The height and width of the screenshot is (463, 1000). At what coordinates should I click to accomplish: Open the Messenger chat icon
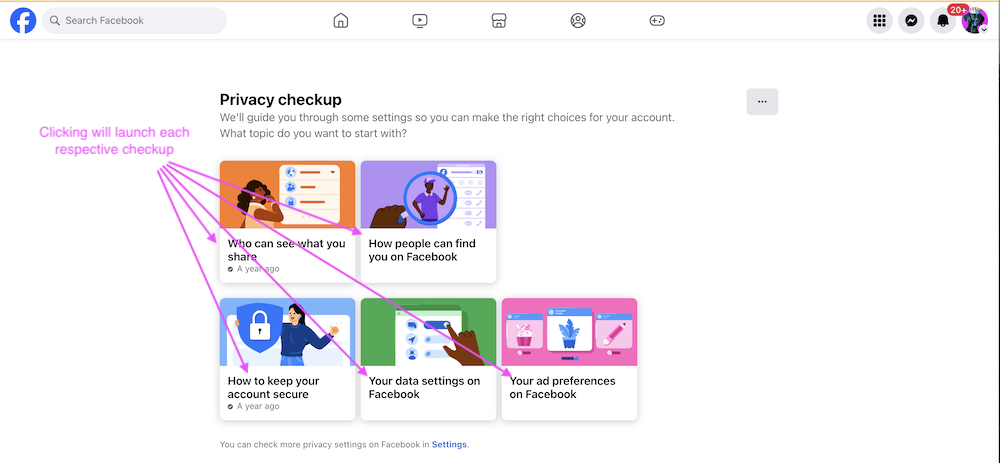click(x=911, y=20)
